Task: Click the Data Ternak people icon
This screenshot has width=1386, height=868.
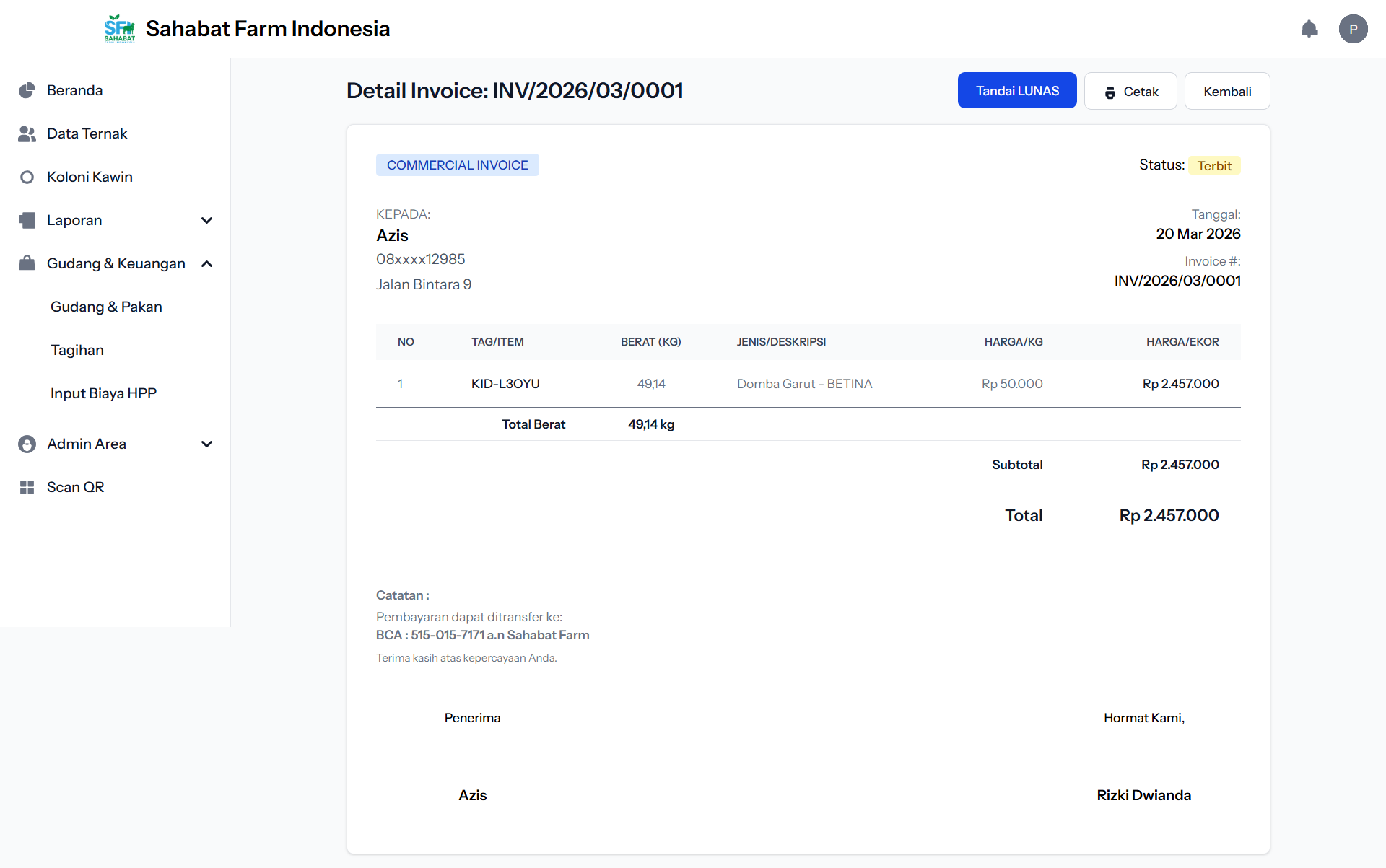Action: coord(27,133)
